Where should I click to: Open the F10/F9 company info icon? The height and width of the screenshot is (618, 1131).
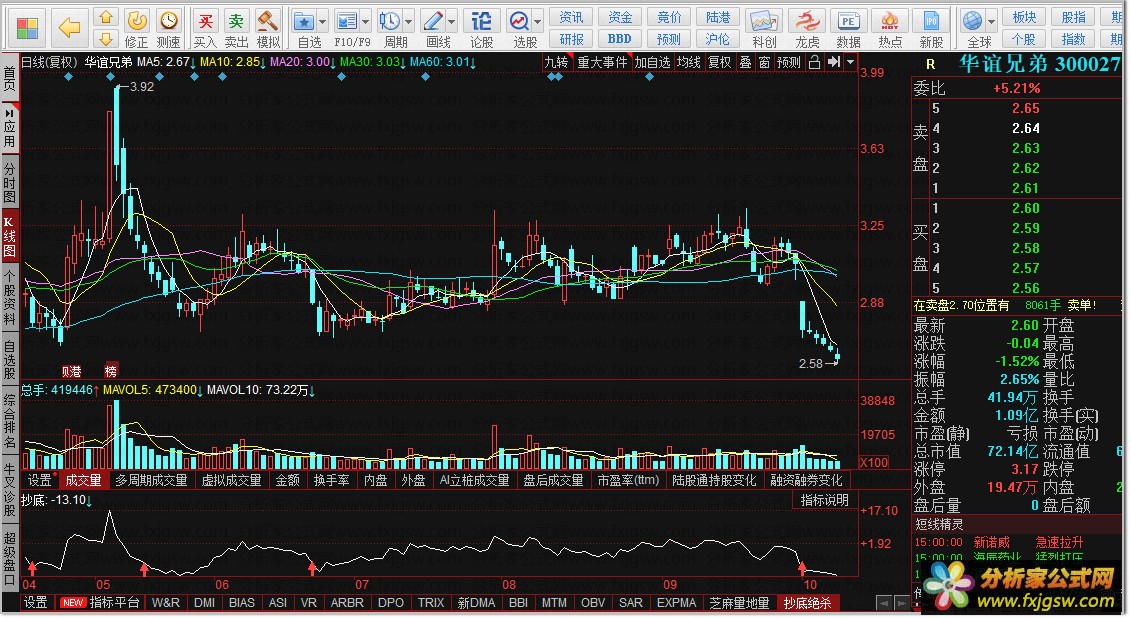click(x=347, y=21)
